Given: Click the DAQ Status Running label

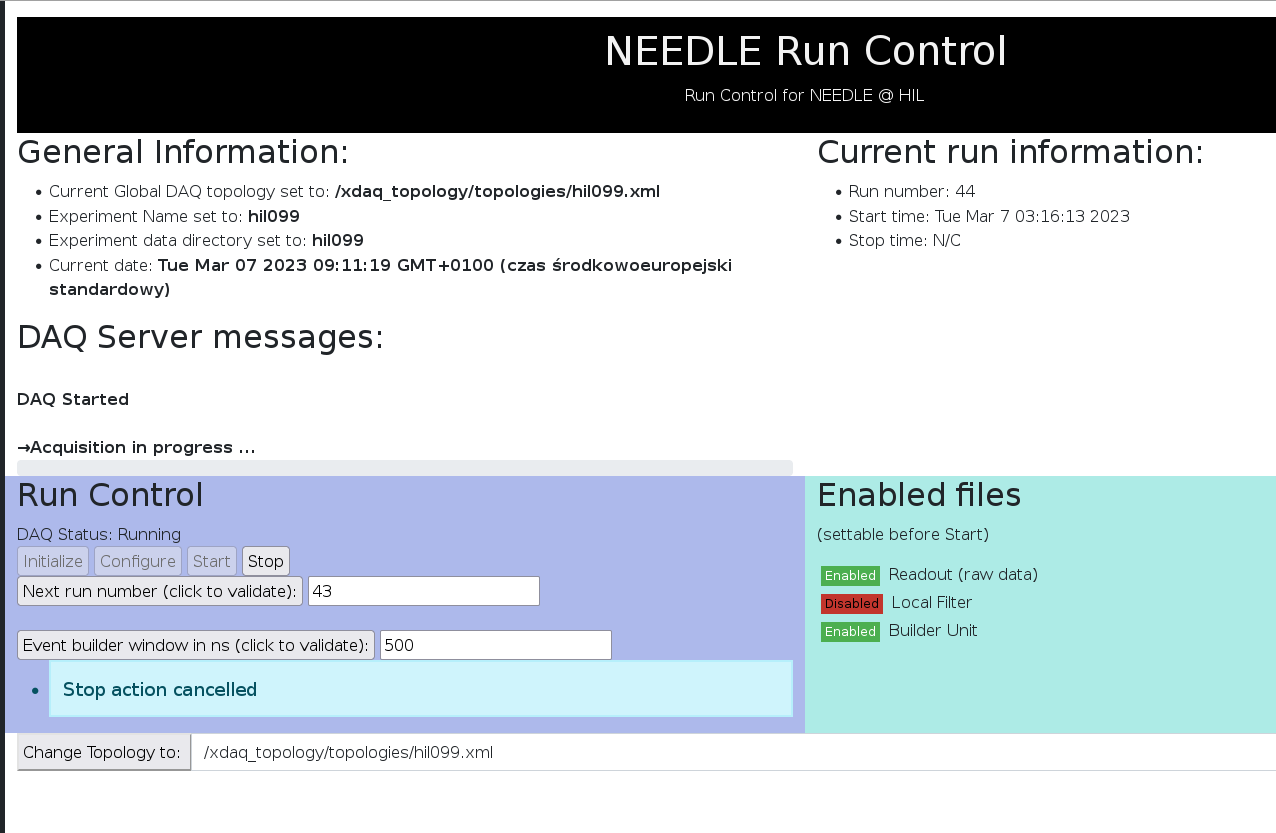Looking at the screenshot, I should click(x=97, y=534).
